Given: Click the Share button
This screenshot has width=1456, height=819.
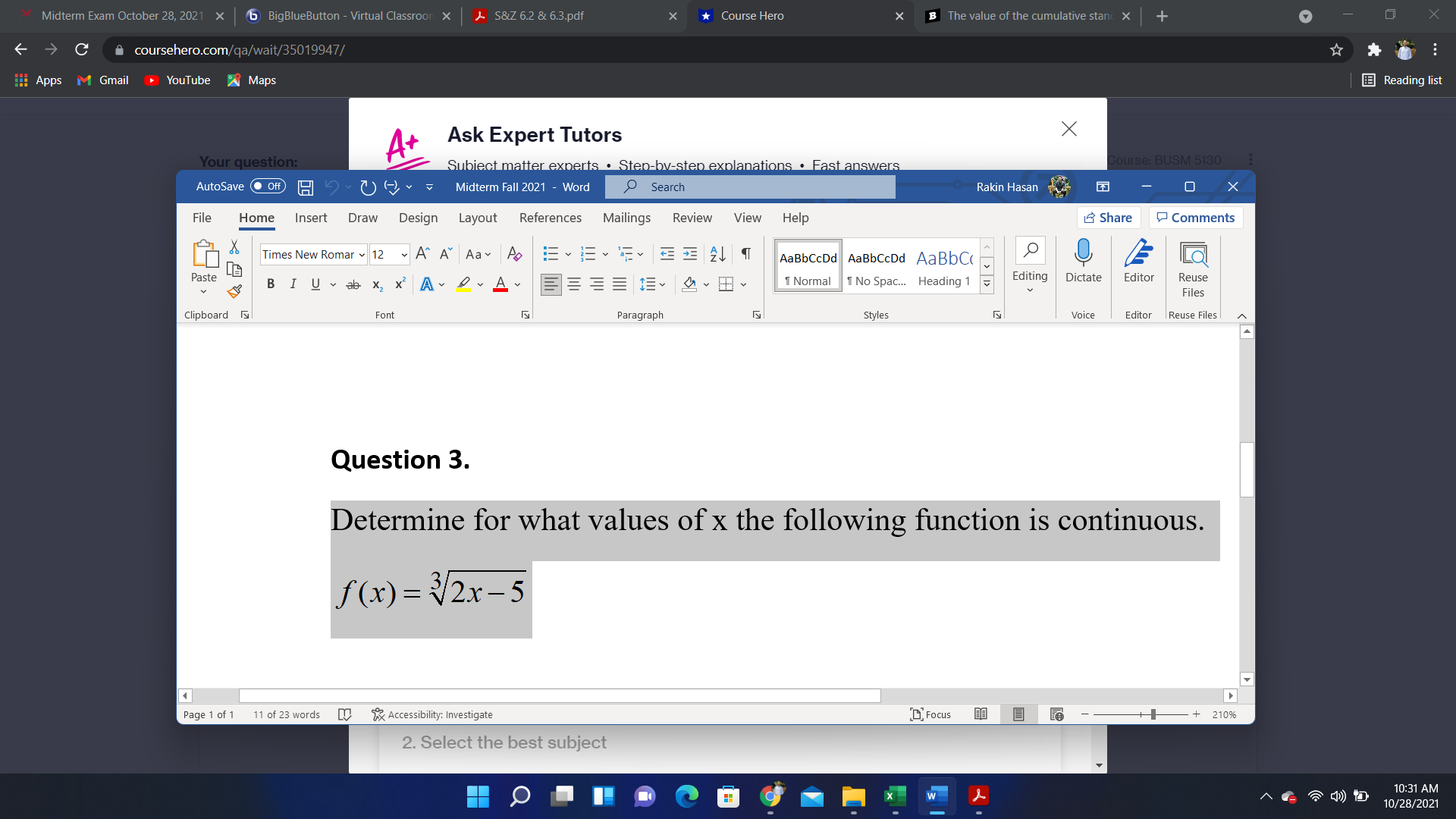Looking at the screenshot, I should [1108, 218].
